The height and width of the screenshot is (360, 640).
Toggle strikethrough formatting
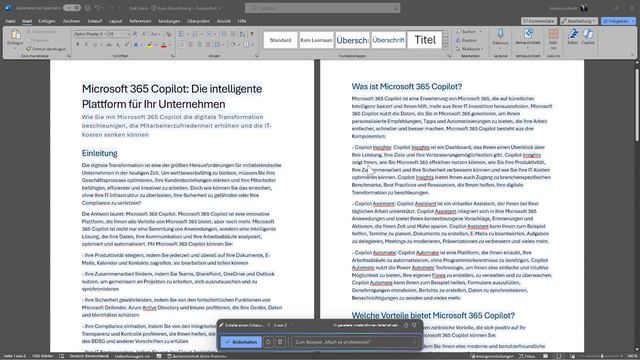pyautogui.click(x=109, y=45)
